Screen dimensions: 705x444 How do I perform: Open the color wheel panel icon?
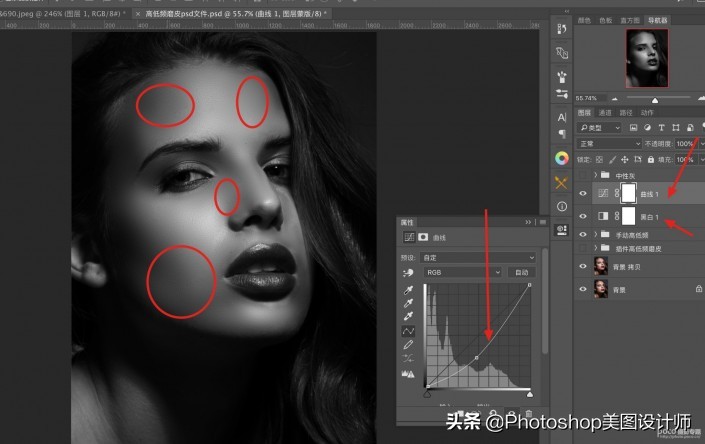point(561,158)
